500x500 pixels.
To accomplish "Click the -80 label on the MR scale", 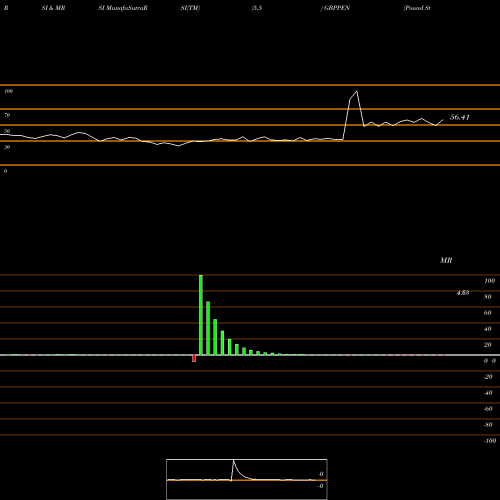I will coord(488,425).
